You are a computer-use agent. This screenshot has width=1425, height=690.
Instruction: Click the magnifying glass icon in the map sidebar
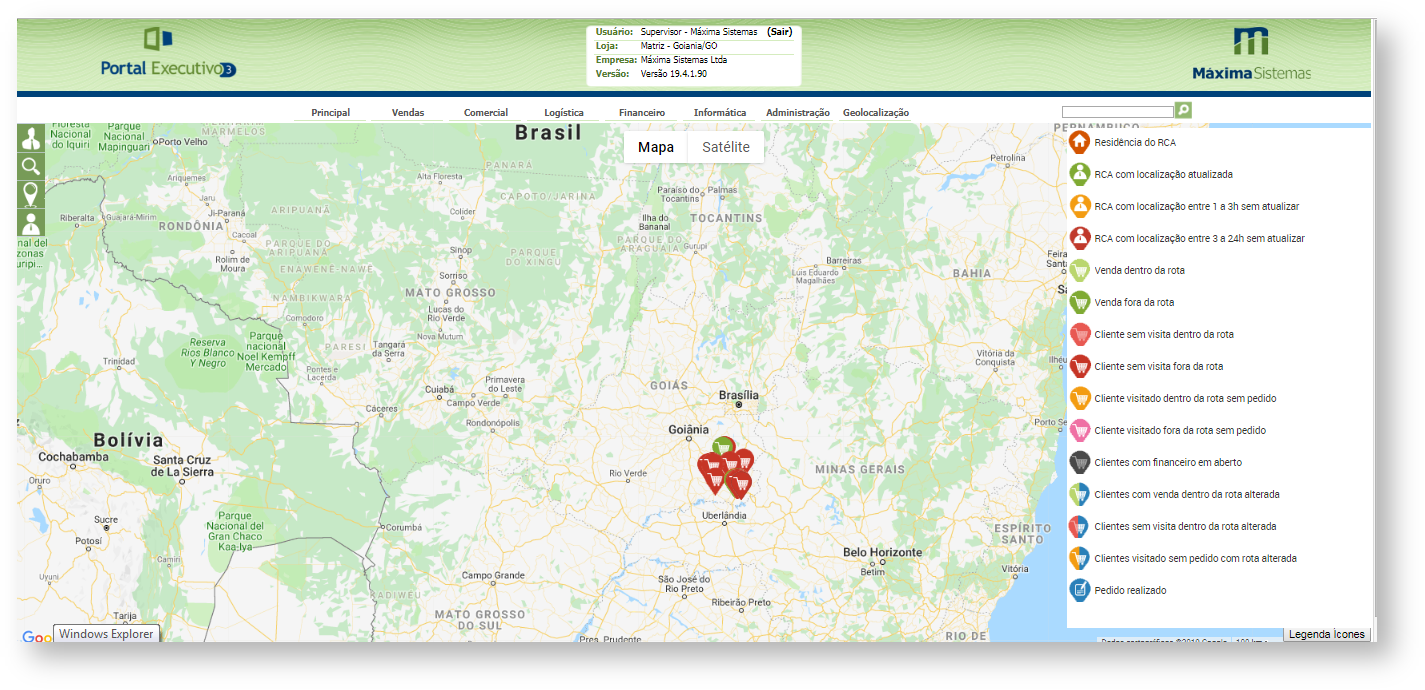coord(31,166)
